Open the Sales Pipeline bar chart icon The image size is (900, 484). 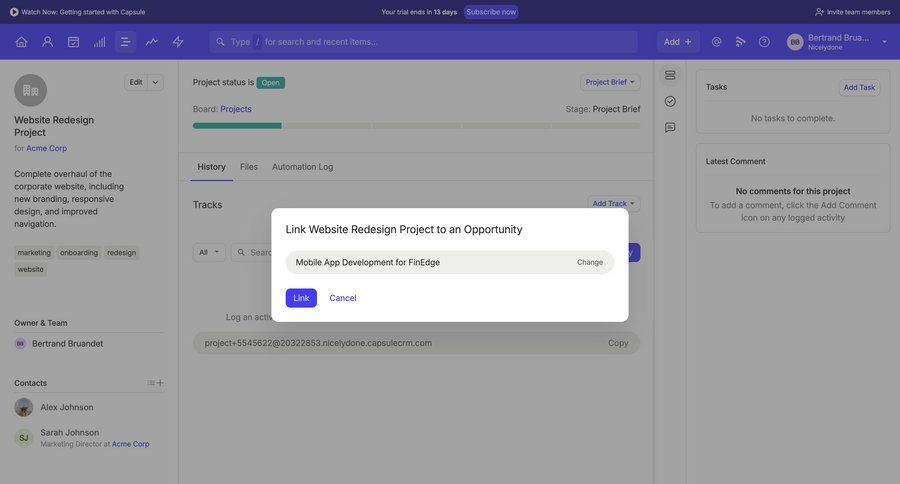click(99, 42)
